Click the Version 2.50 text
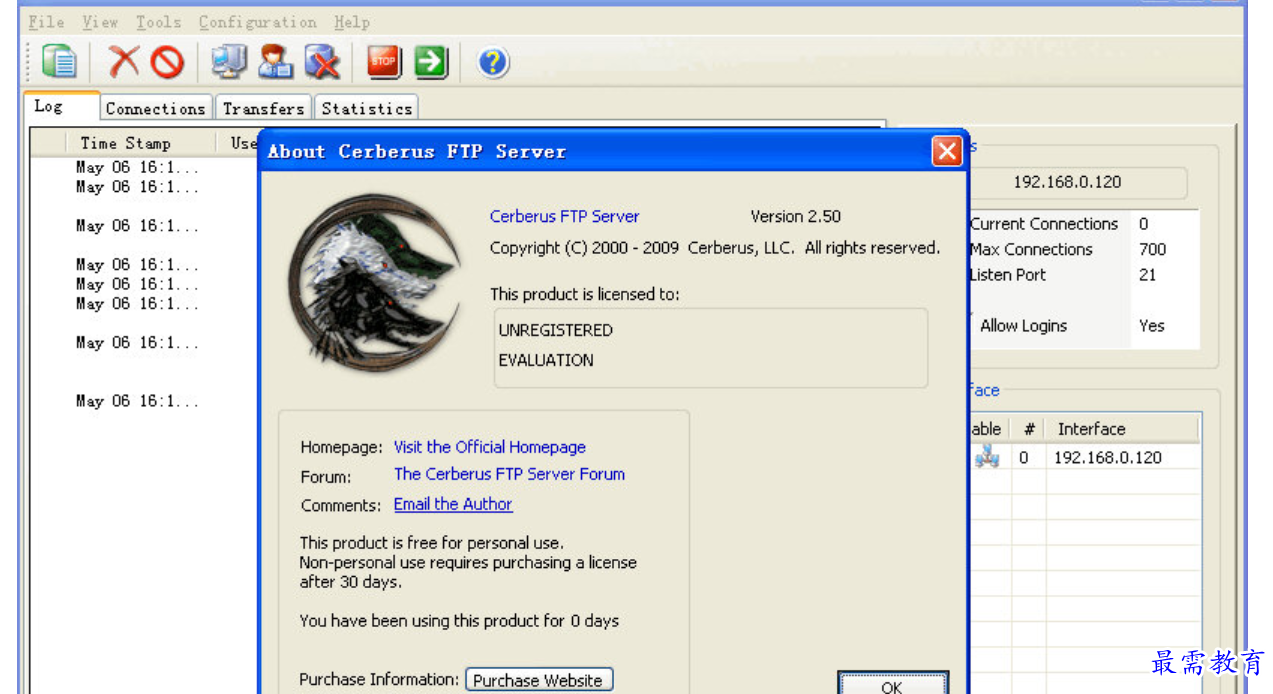The width and height of the screenshot is (1273, 694). [x=796, y=216]
